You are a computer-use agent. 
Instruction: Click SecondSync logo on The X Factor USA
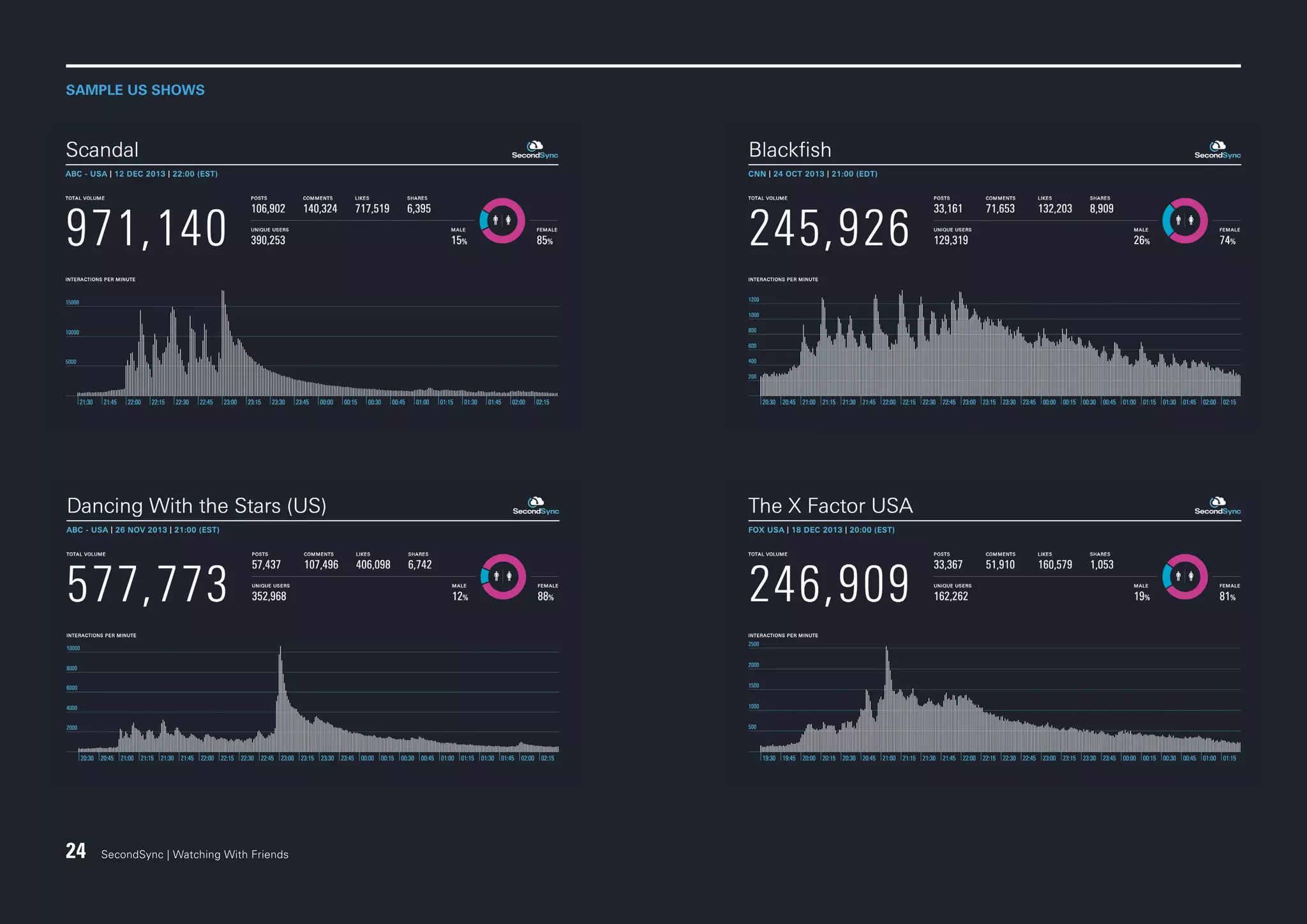point(1217,507)
